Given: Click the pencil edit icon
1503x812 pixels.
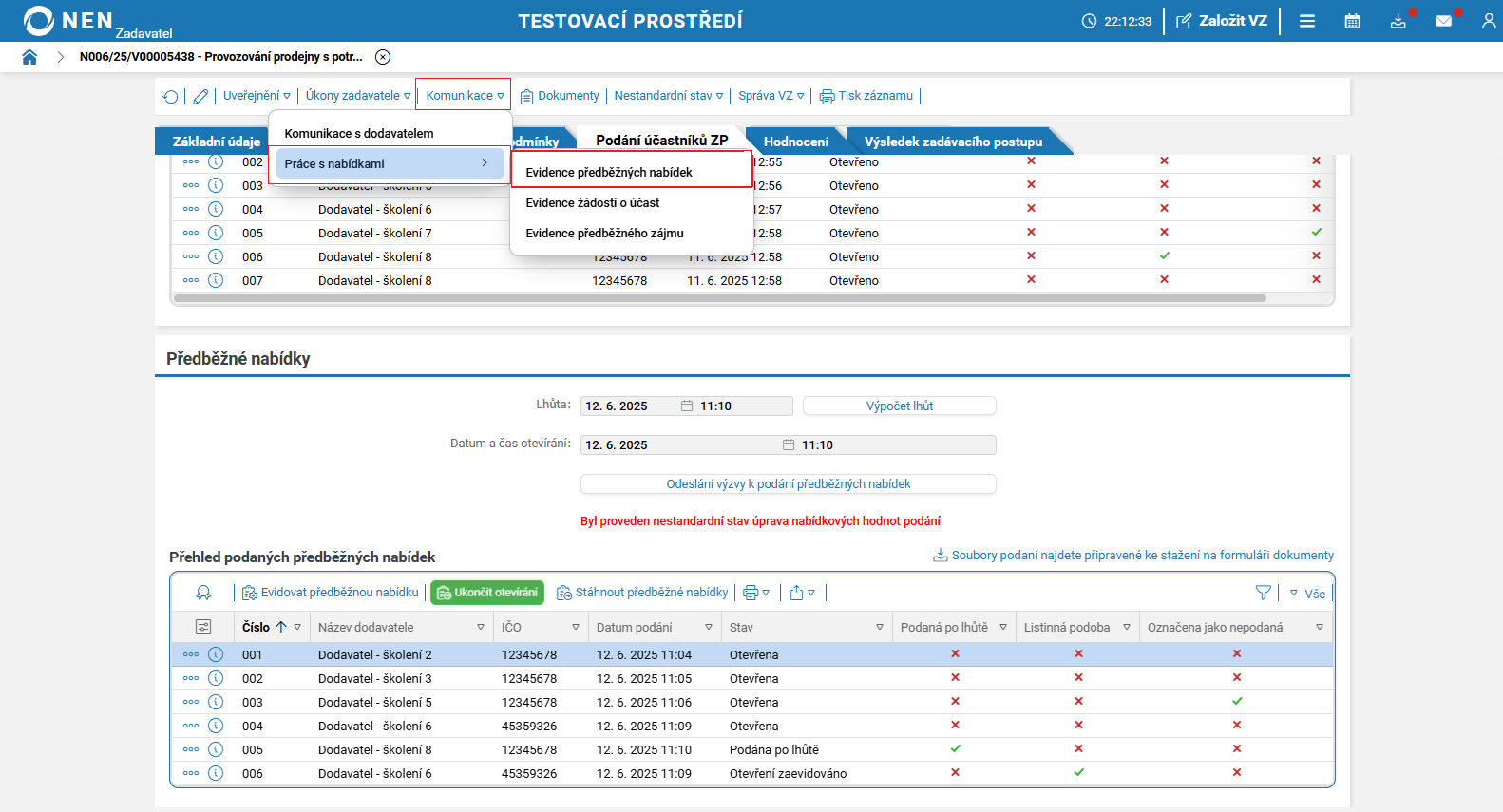Looking at the screenshot, I should pyautogui.click(x=200, y=96).
